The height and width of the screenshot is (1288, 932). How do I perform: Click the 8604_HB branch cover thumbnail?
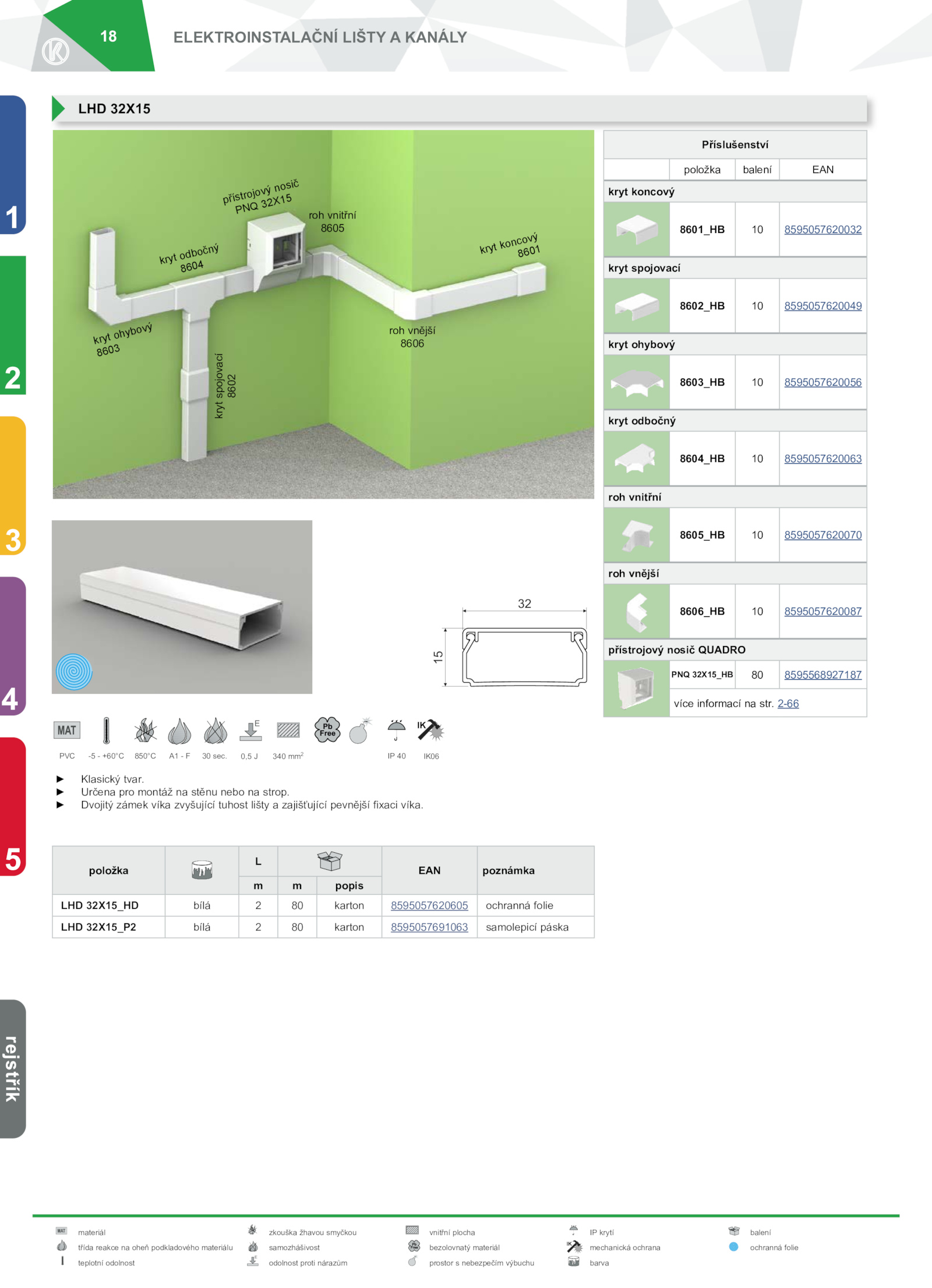point(637,458)
